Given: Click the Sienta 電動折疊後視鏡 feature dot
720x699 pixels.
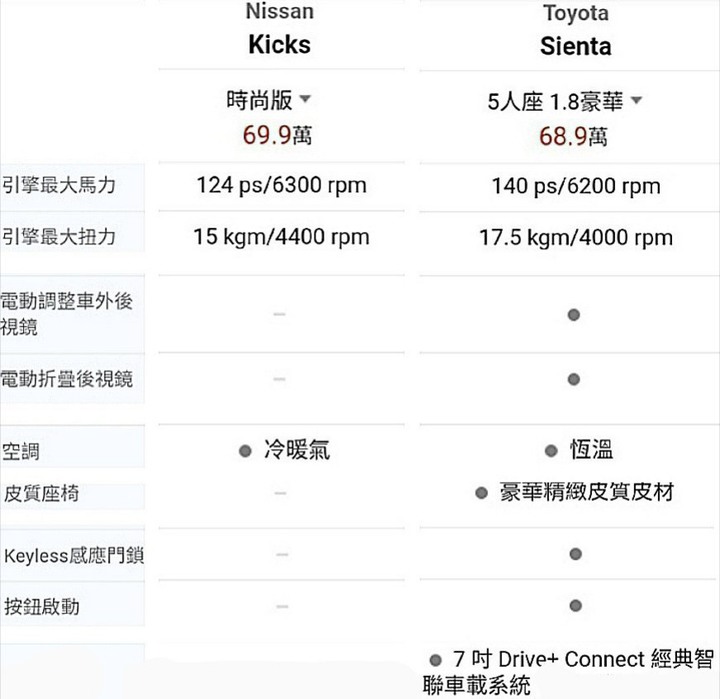Looking at the screenshot, I should click(x=574, y=379).
